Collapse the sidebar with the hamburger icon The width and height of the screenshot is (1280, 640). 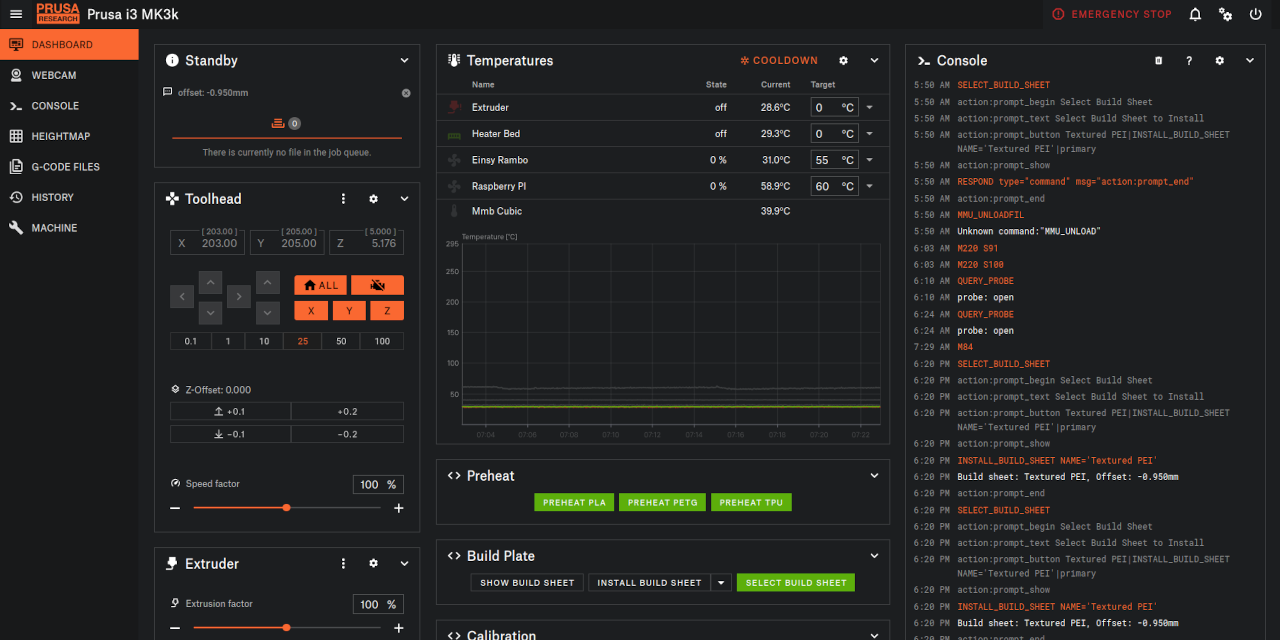click(15, 14)
